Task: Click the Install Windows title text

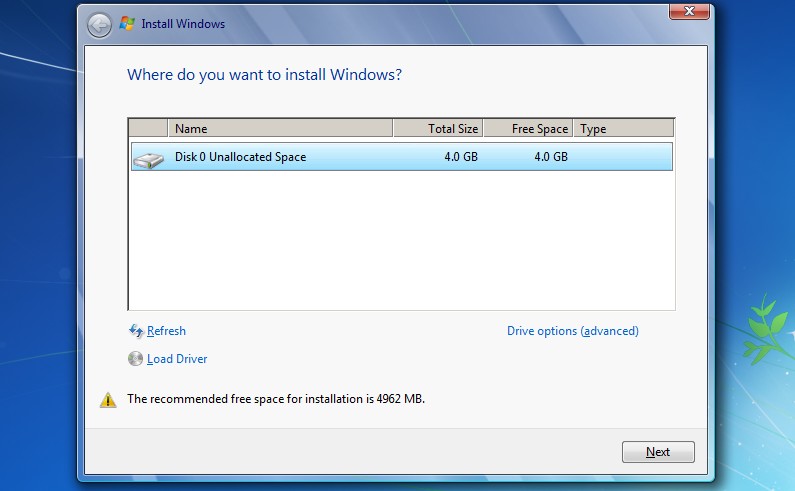Action: [x=183, y=24]
